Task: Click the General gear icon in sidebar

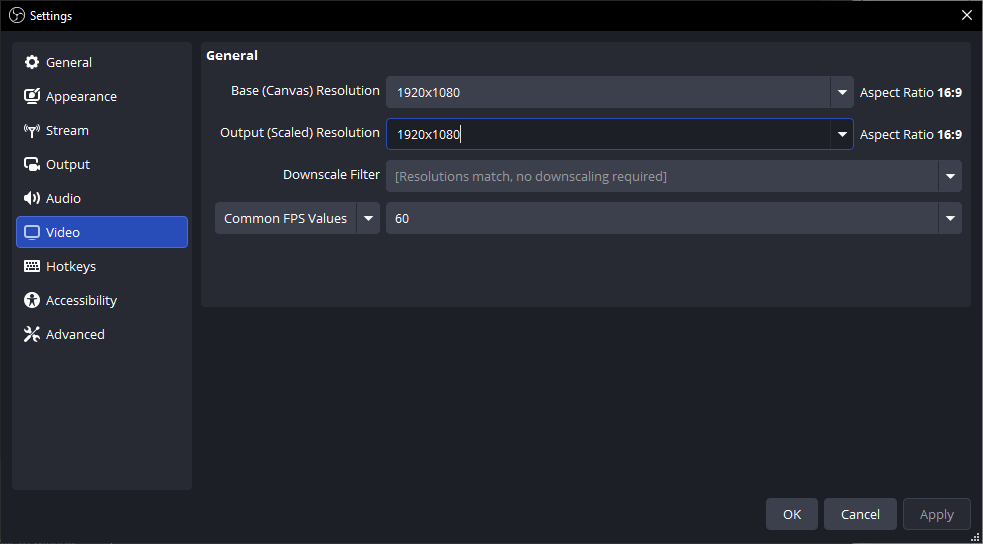Action: pos(31,63)
